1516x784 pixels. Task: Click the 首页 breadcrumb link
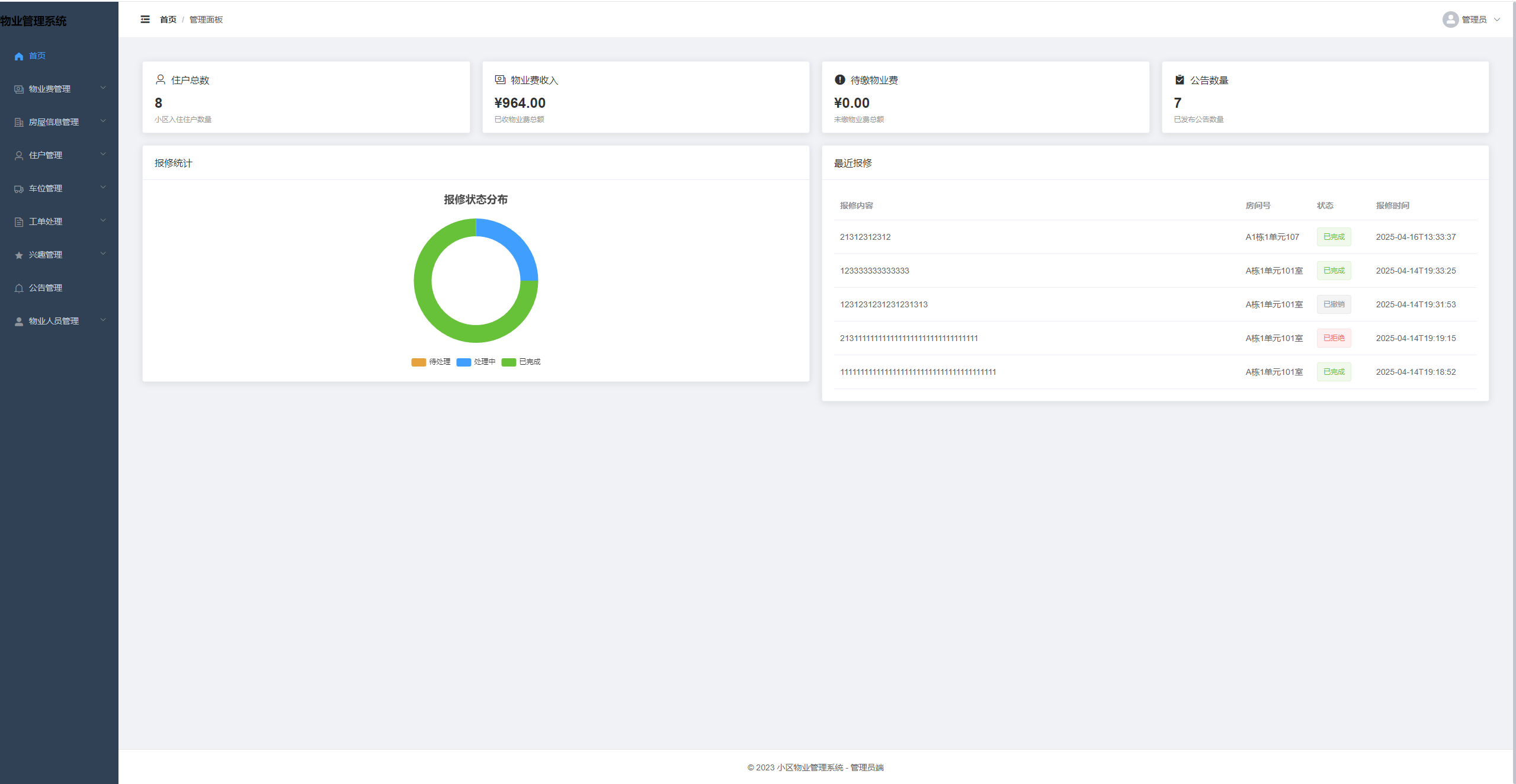pyautogui.click(x=168, y=20)
